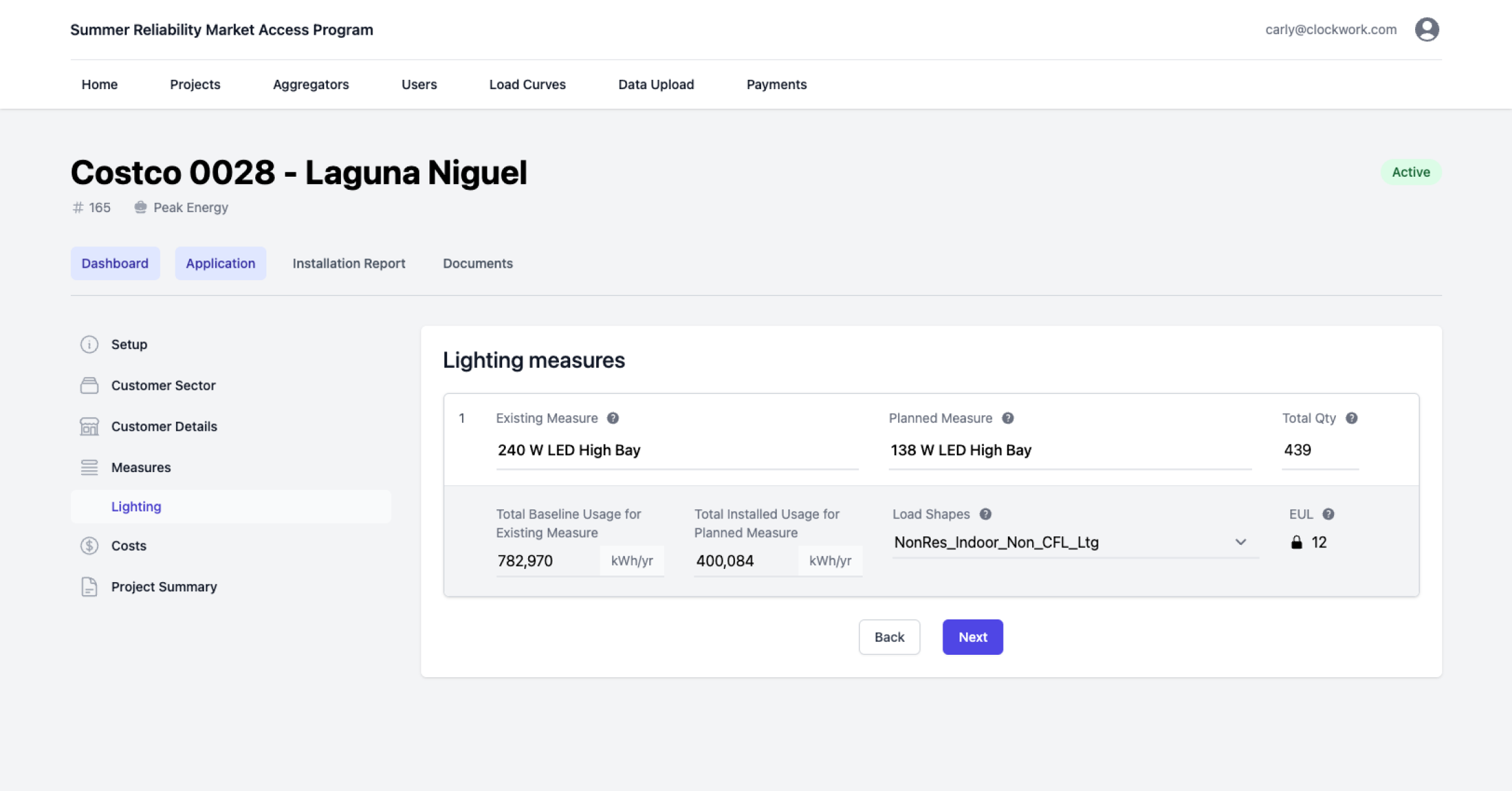
Task: Edit the Existing Measure field
Action: [677, 451]
